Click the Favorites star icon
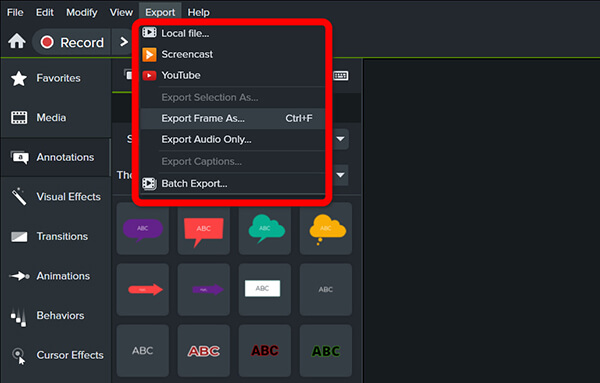 click(x=19, y=78)
